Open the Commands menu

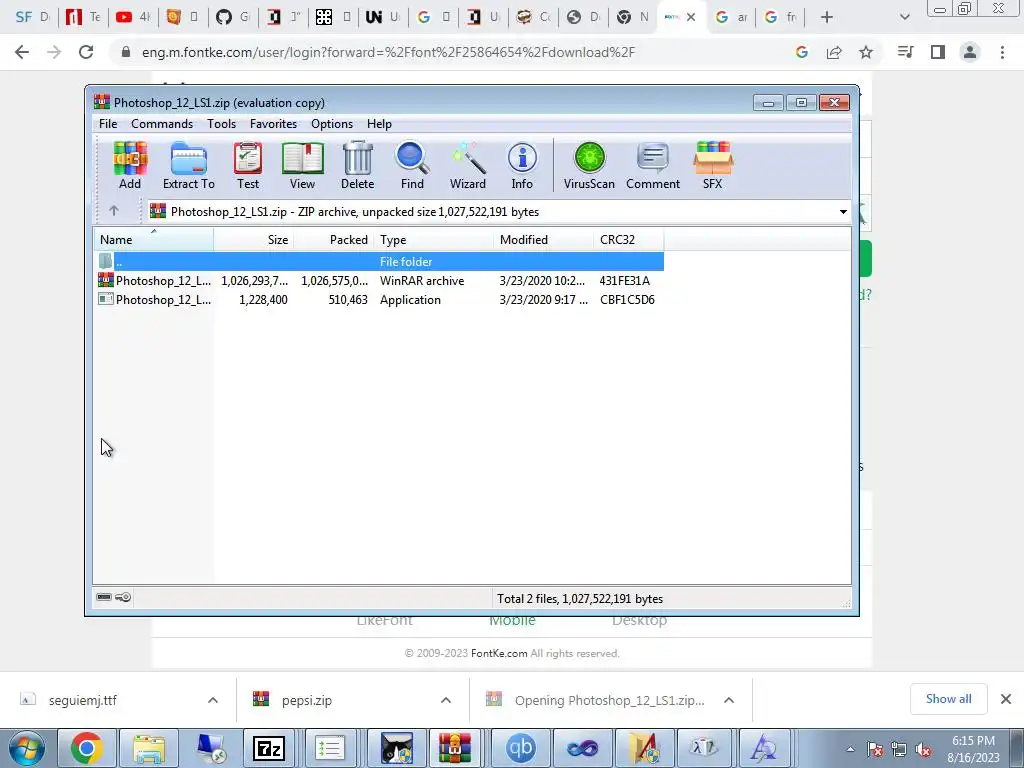[x=162, y=123]
